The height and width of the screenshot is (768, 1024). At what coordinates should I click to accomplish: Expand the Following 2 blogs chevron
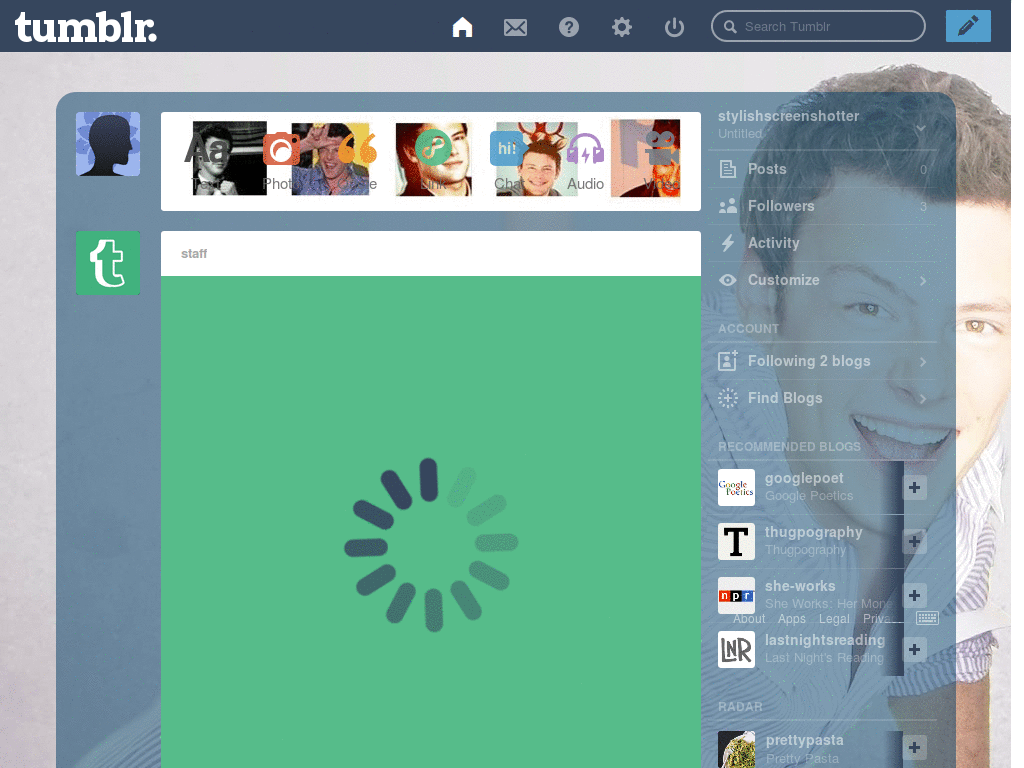click(x=923, y=362)
